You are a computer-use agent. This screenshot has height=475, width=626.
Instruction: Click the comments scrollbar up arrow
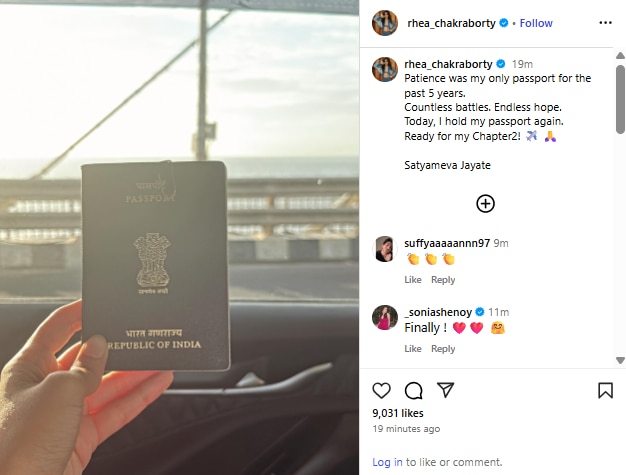point(620,55)
